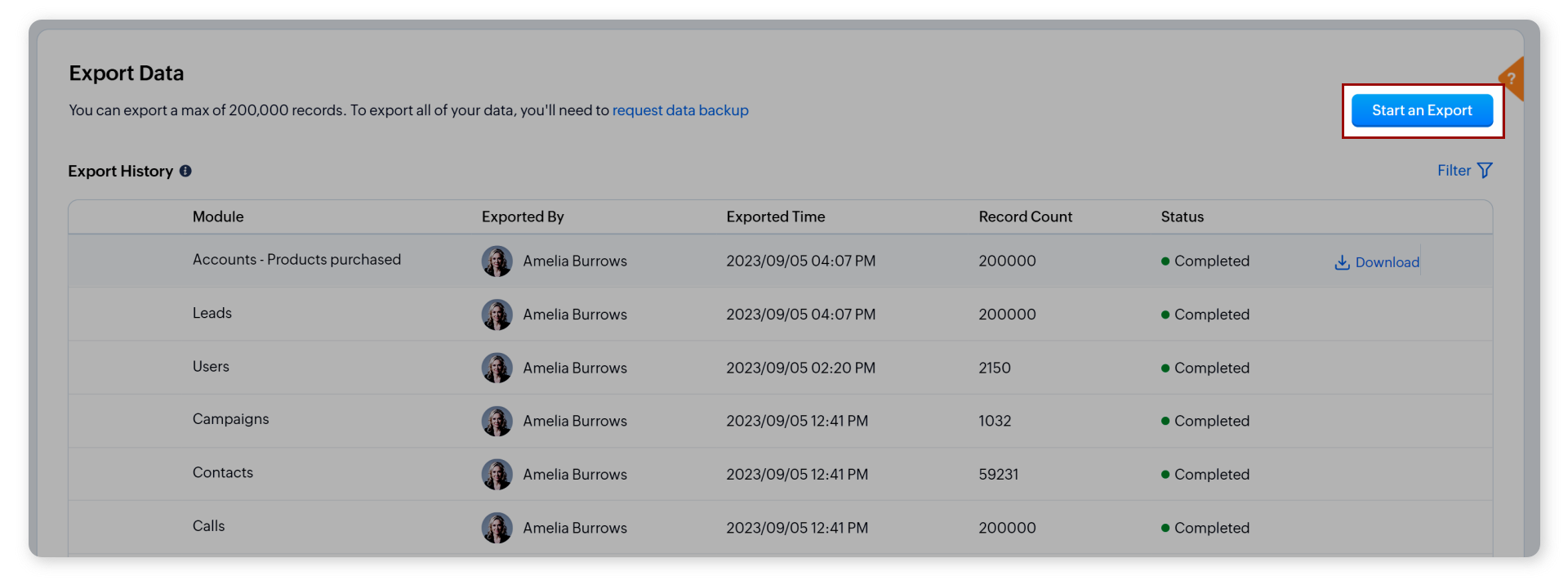
Task: Select the Leads module entry
Action: [x=212, y=314]
